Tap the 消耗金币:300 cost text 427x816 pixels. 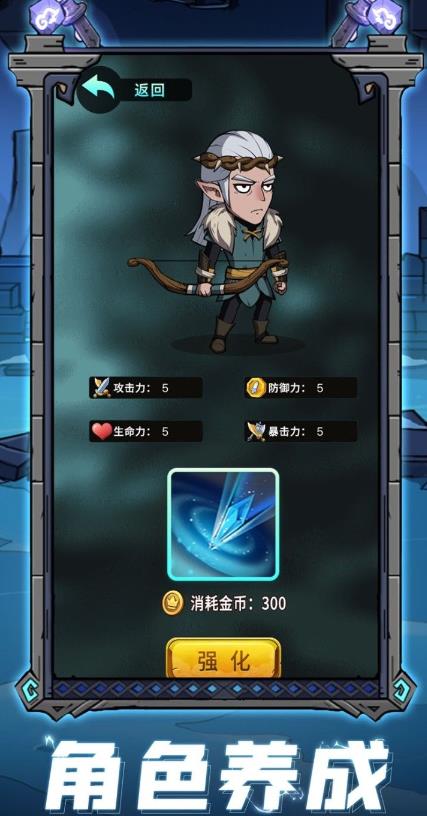[238, 604]
